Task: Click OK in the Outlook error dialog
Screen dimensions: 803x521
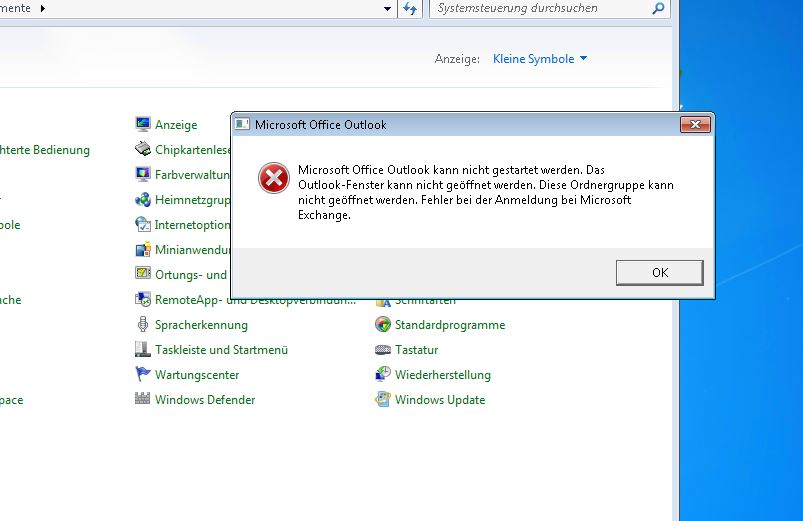Action: [660, 273]
